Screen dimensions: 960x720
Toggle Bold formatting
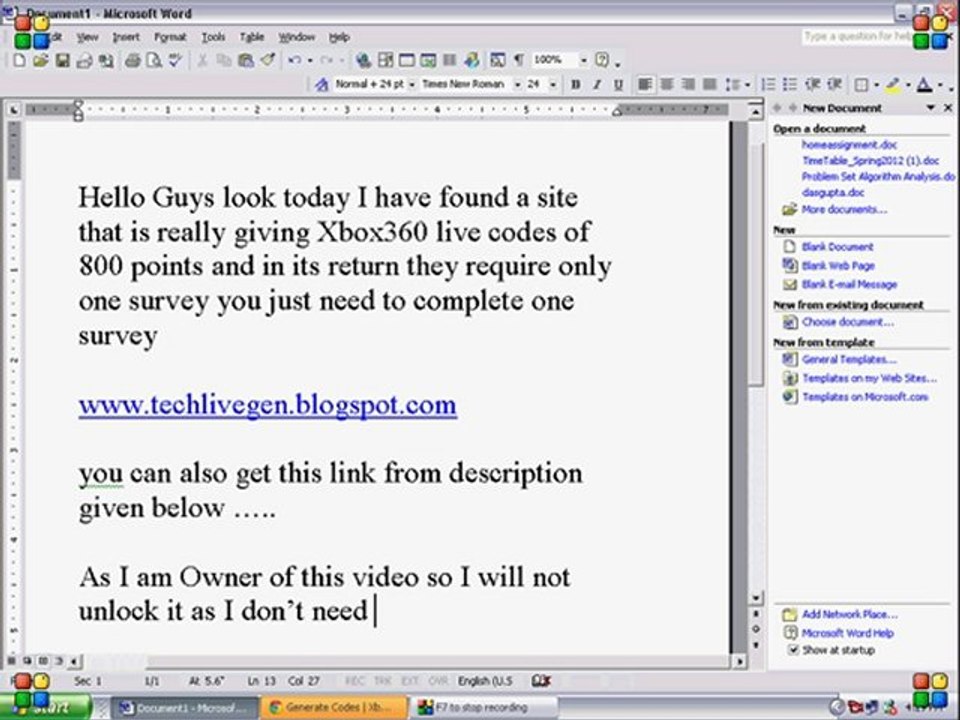(576, 84)
